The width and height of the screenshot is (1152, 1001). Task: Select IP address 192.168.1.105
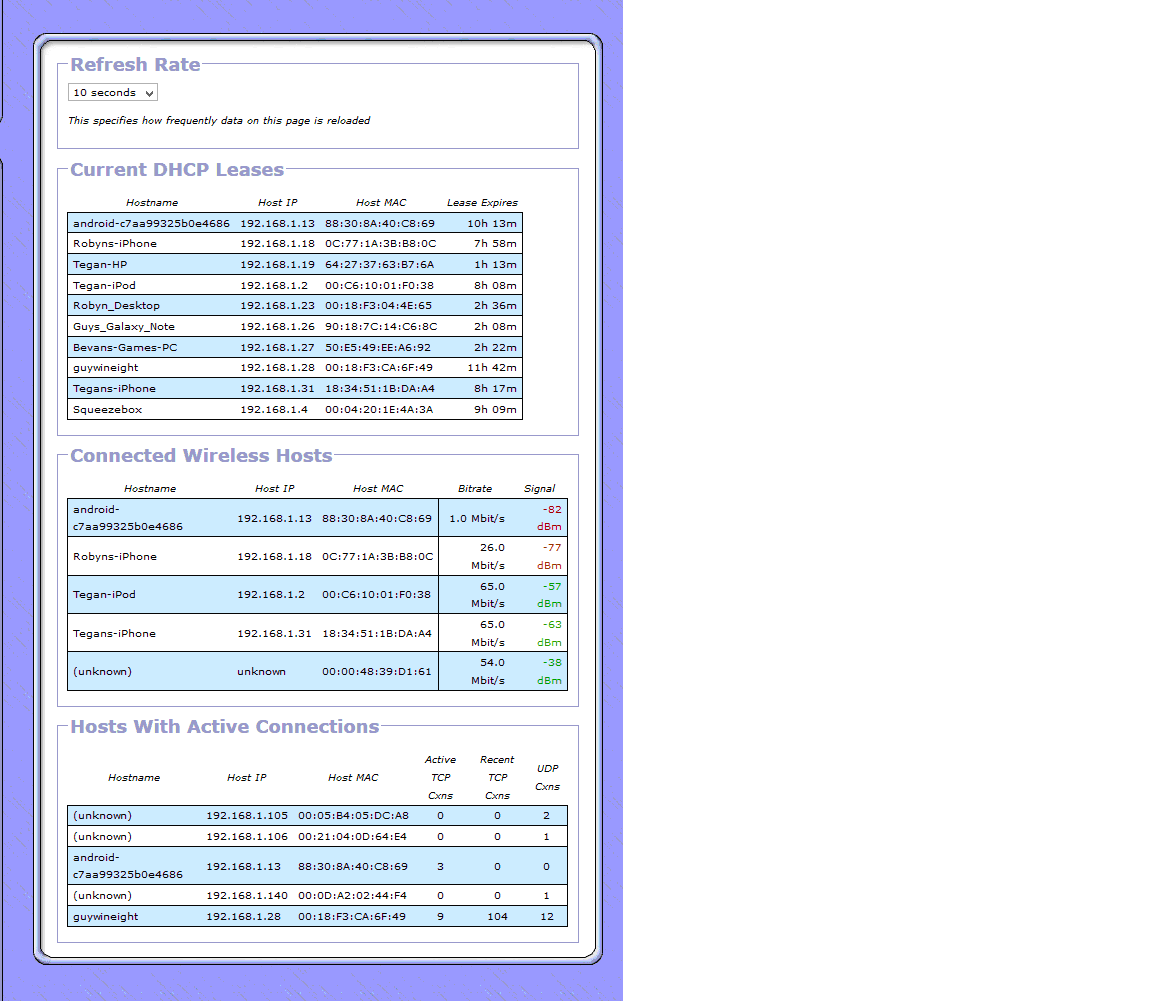point(247,816)
